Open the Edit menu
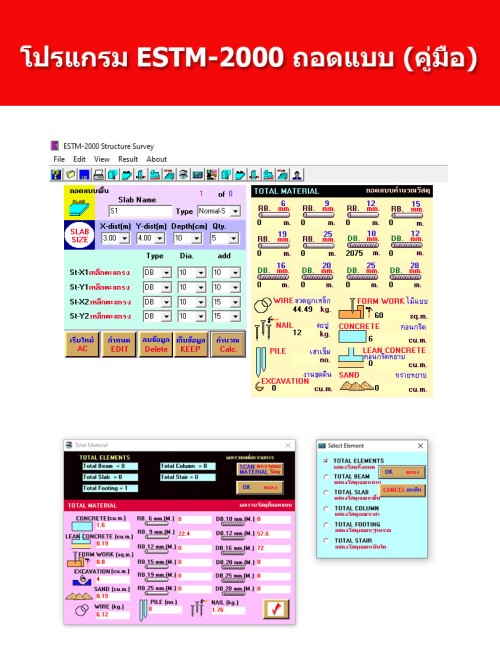The width and height of the screenshot is (500, 647). tap(79, 159)
